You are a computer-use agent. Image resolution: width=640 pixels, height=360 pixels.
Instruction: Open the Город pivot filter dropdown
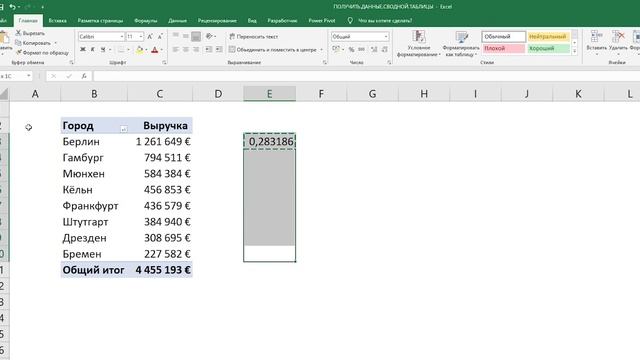click(123, 129)
